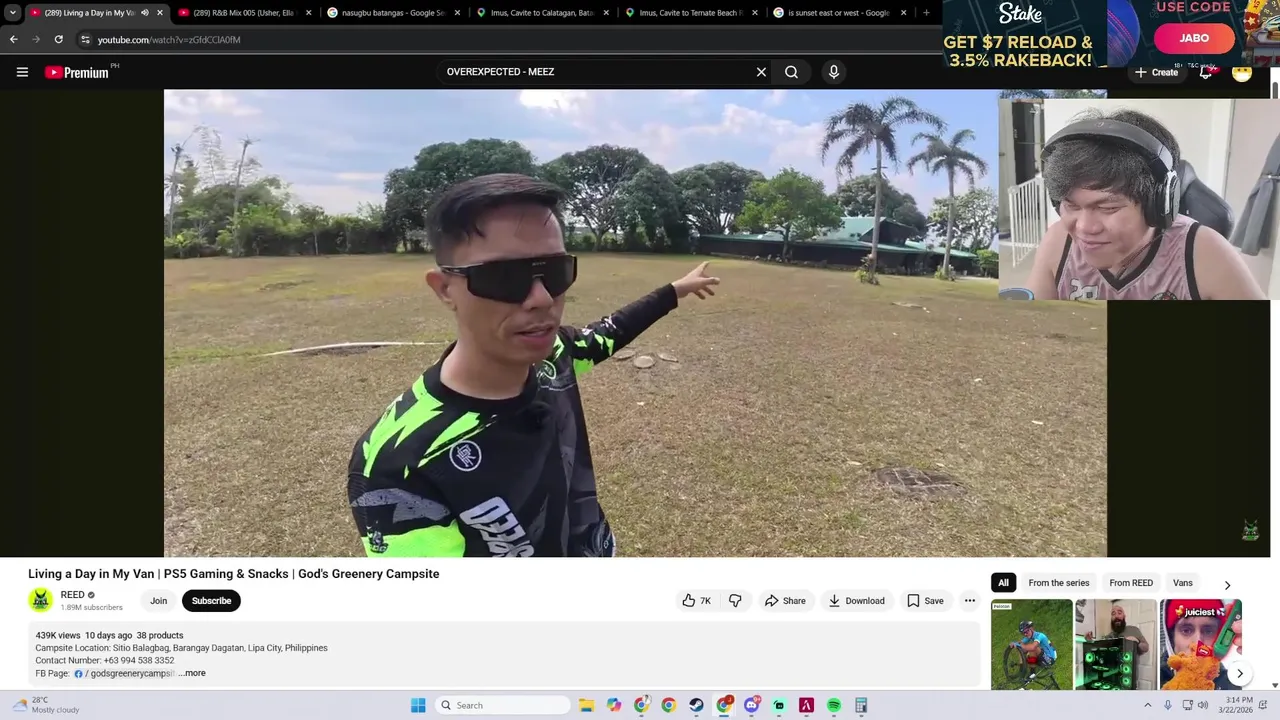Mute the Living a Day tab audio

(x=144, y=13)
